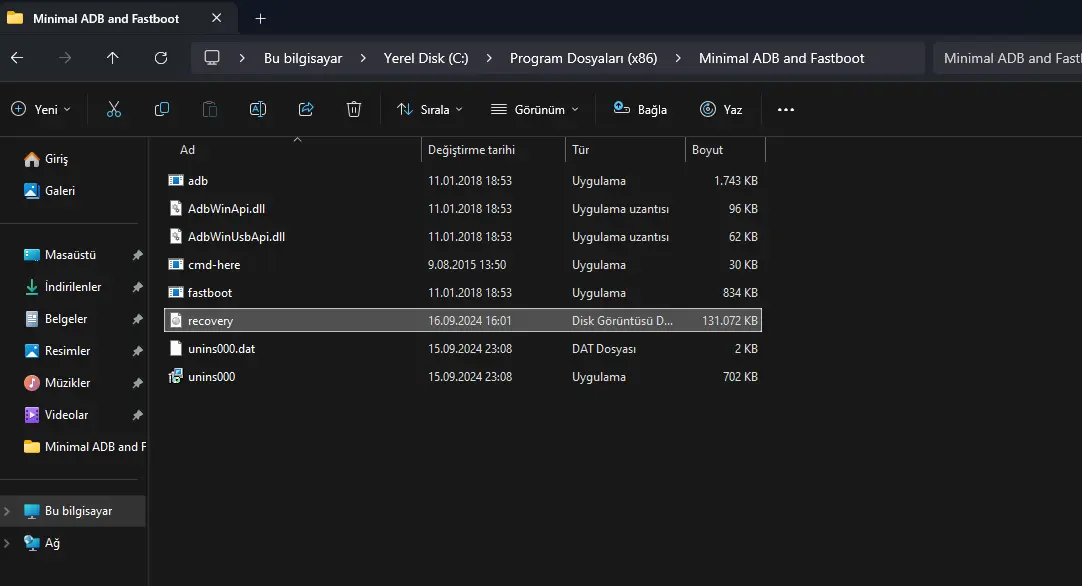The image size is (1082, 586).
Task: Open the Sırala sort dropdown
Action: (429, 109)
